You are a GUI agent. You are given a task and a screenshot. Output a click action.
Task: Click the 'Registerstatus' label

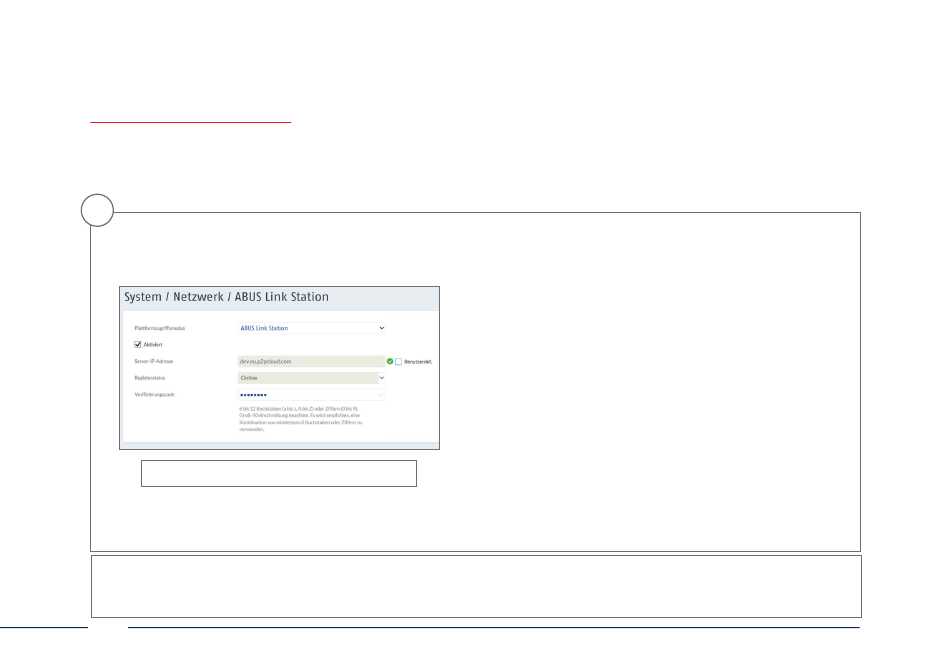click(150, 378)
